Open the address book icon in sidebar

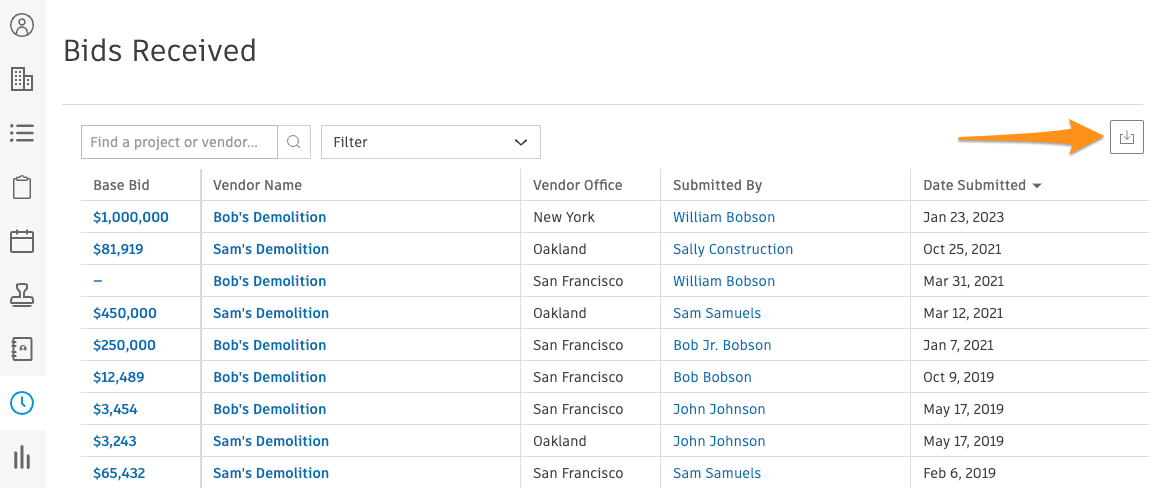tap(22, 349)
